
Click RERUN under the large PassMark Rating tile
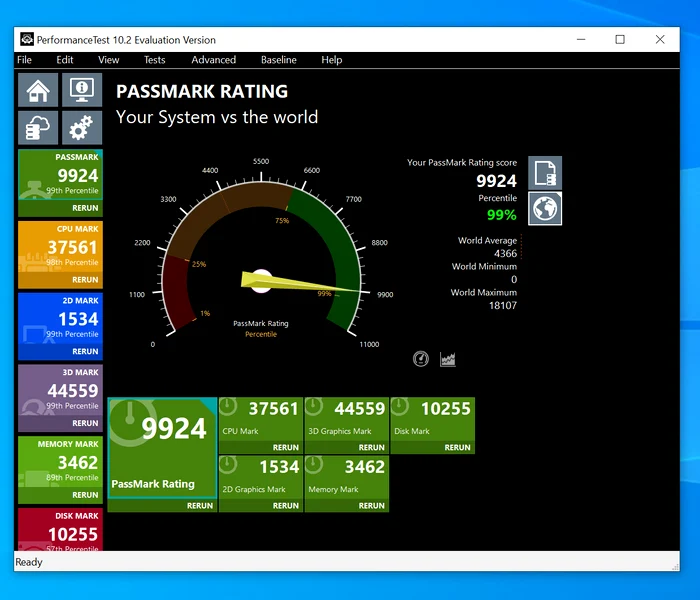(200, 506)
